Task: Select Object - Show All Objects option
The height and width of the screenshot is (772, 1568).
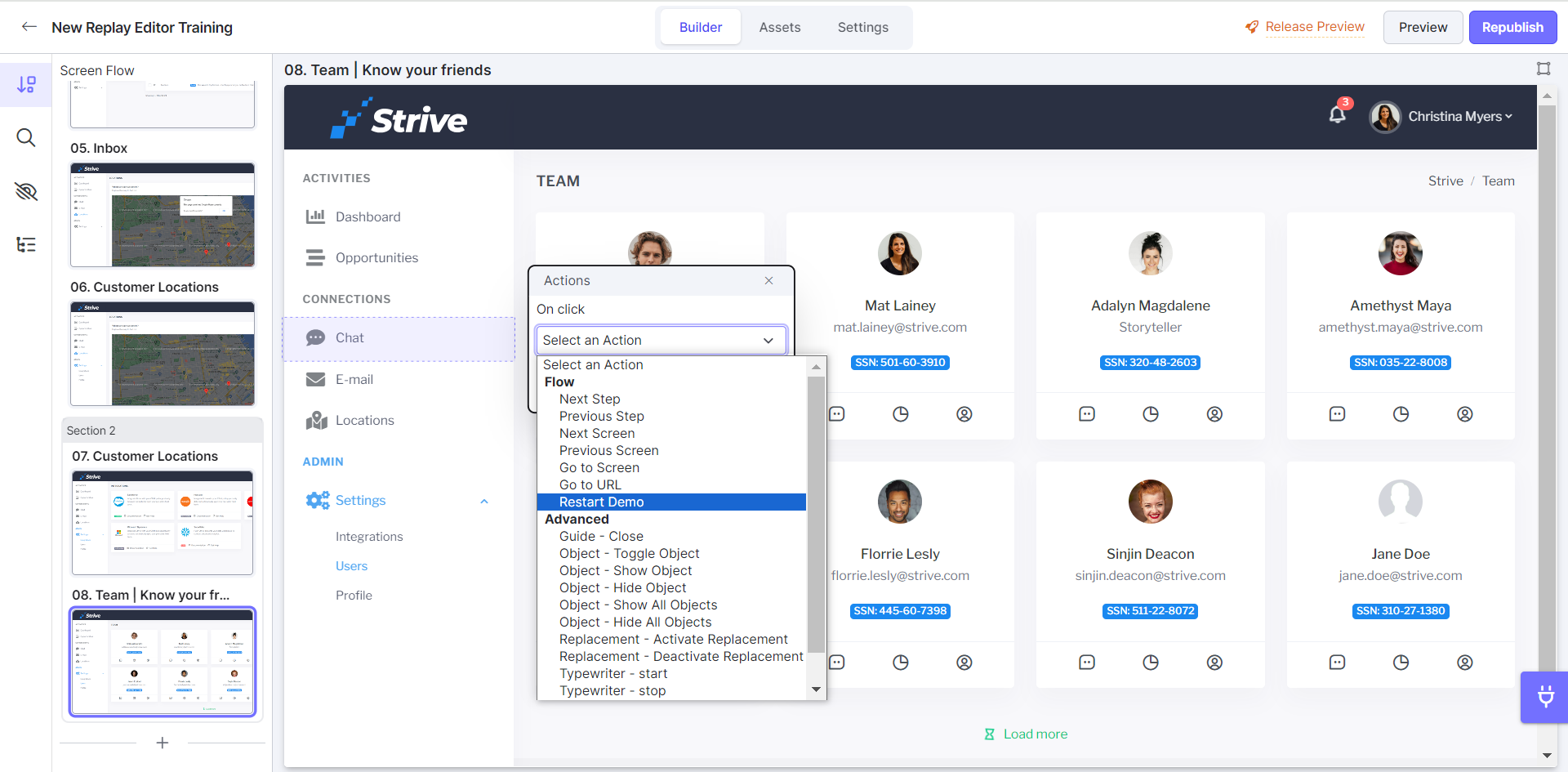Action: click(639, 605)
